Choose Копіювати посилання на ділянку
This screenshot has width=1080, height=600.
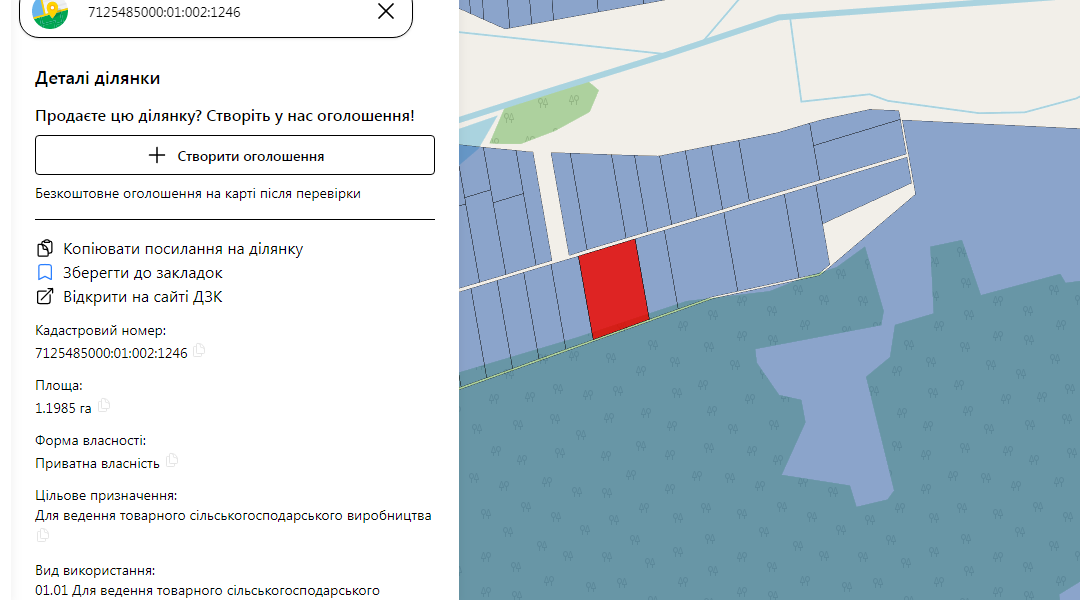[x=182, y=248]
